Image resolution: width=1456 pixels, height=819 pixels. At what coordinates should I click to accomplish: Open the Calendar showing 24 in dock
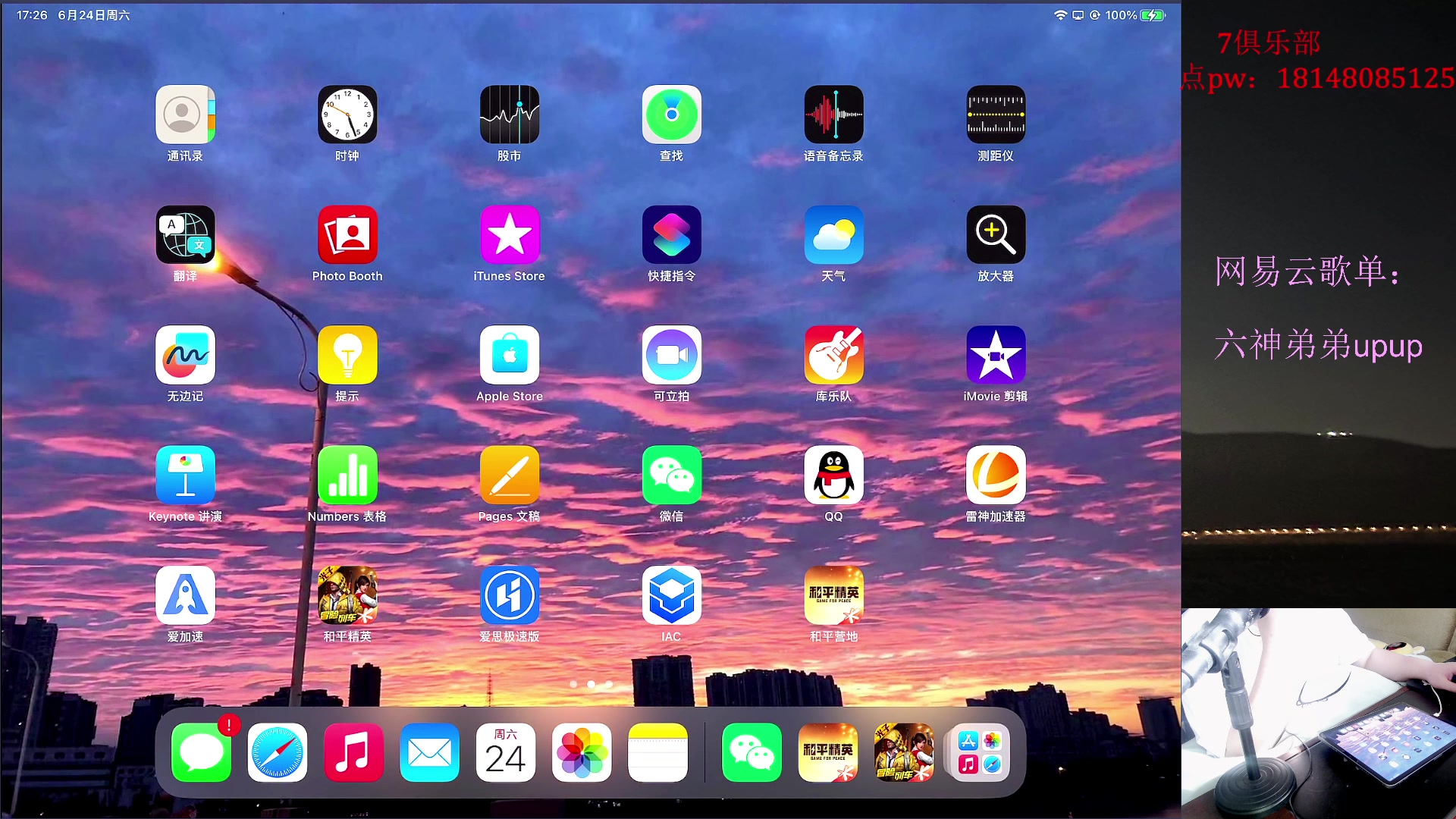pos(505,752)
